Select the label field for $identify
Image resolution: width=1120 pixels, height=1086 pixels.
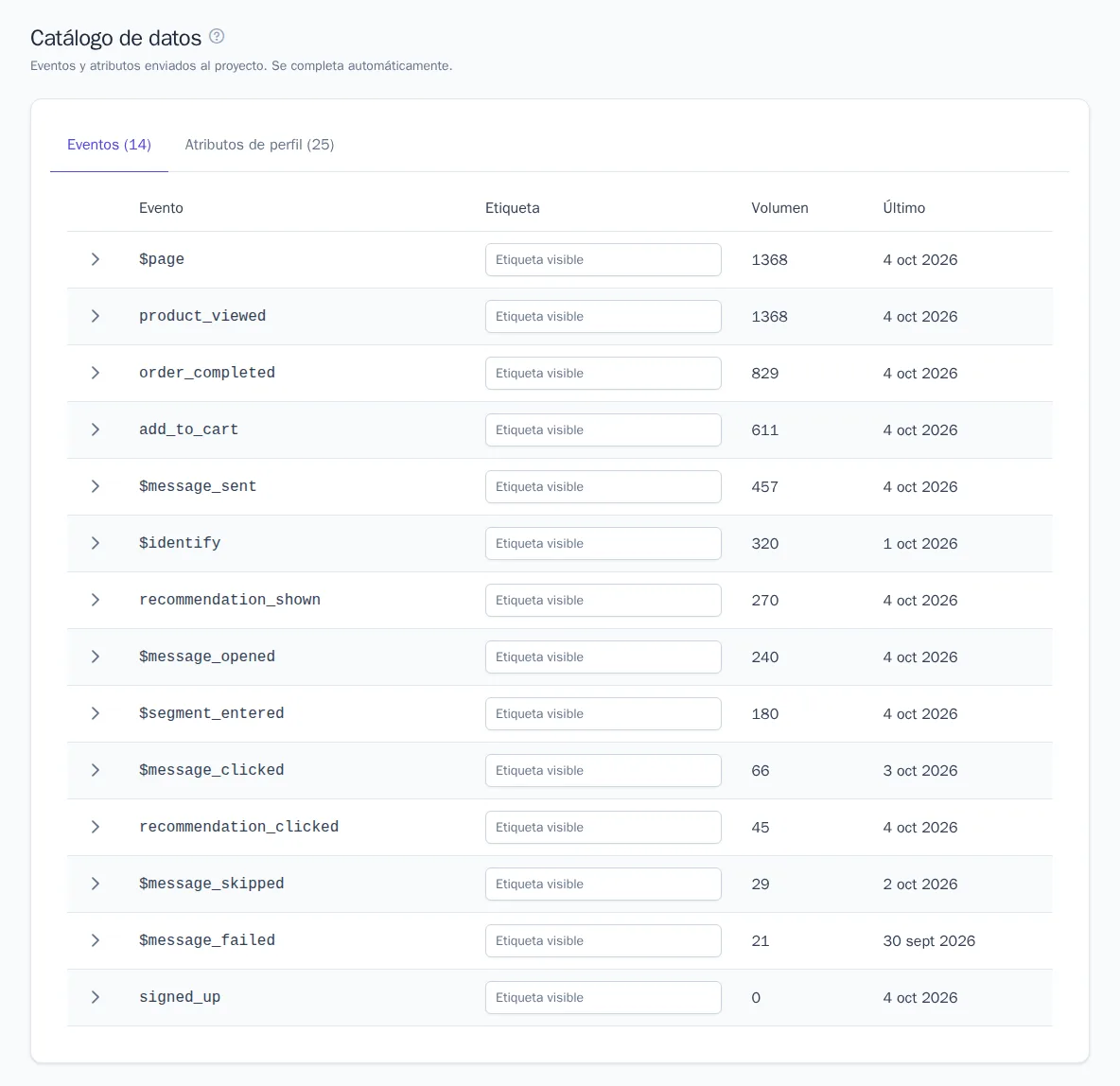click(x=603, y=544)
